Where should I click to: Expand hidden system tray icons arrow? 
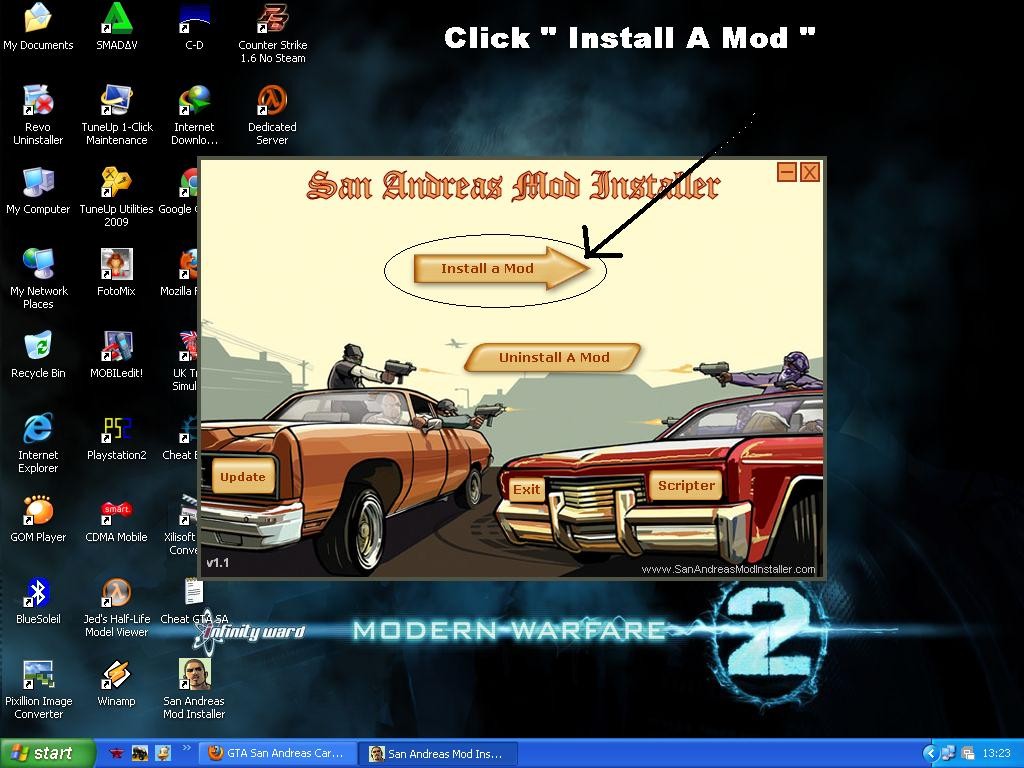point(929,754)
